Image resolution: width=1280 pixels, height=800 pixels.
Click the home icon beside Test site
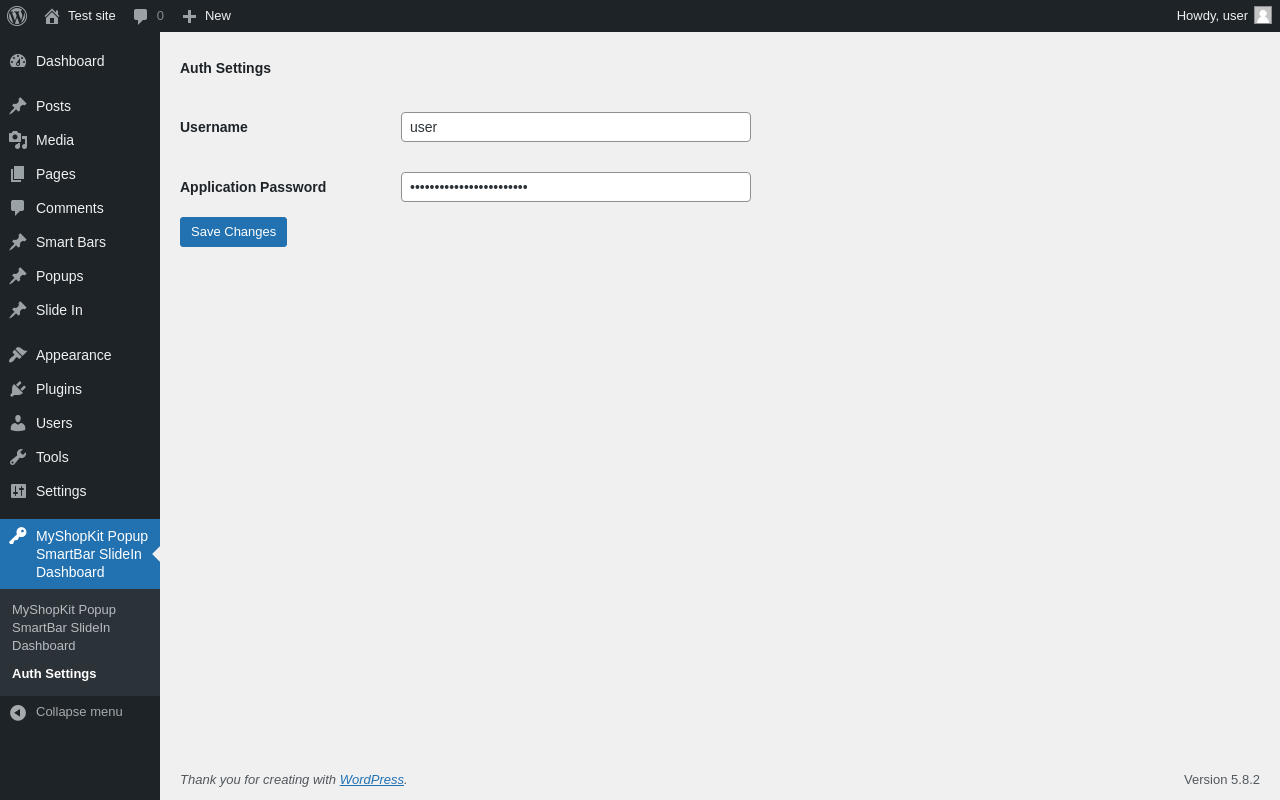tap(52, 16)
